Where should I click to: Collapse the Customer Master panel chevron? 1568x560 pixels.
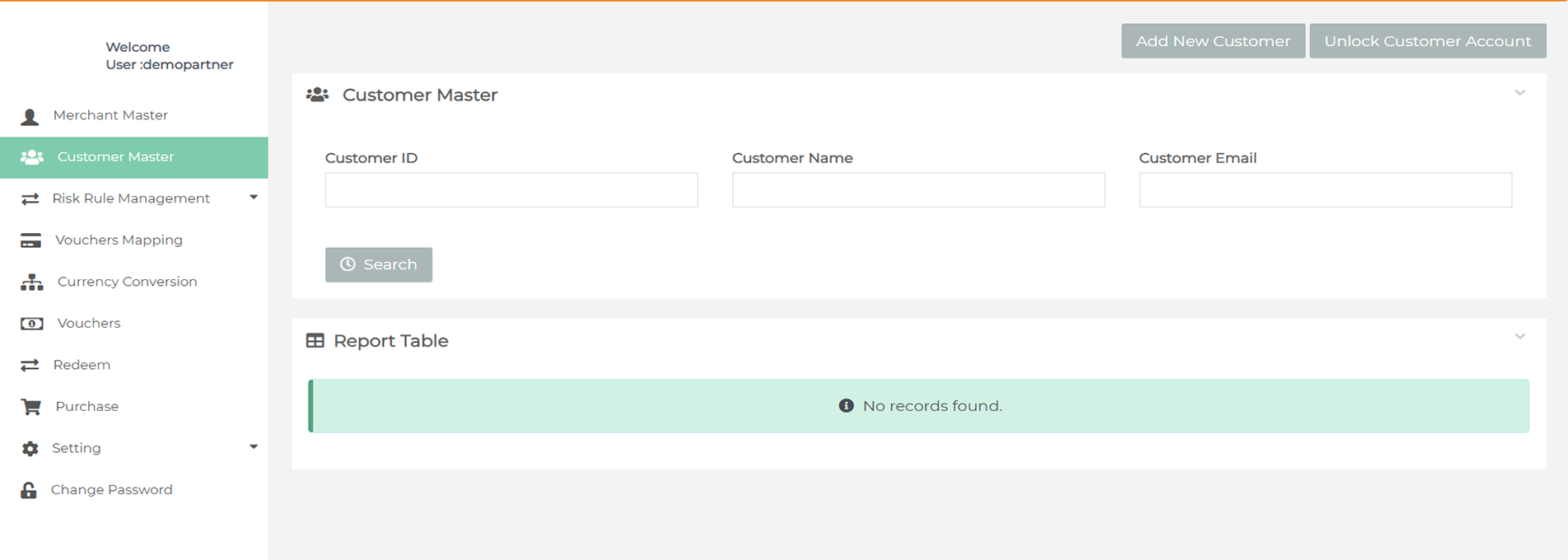tap(1519, 93)
